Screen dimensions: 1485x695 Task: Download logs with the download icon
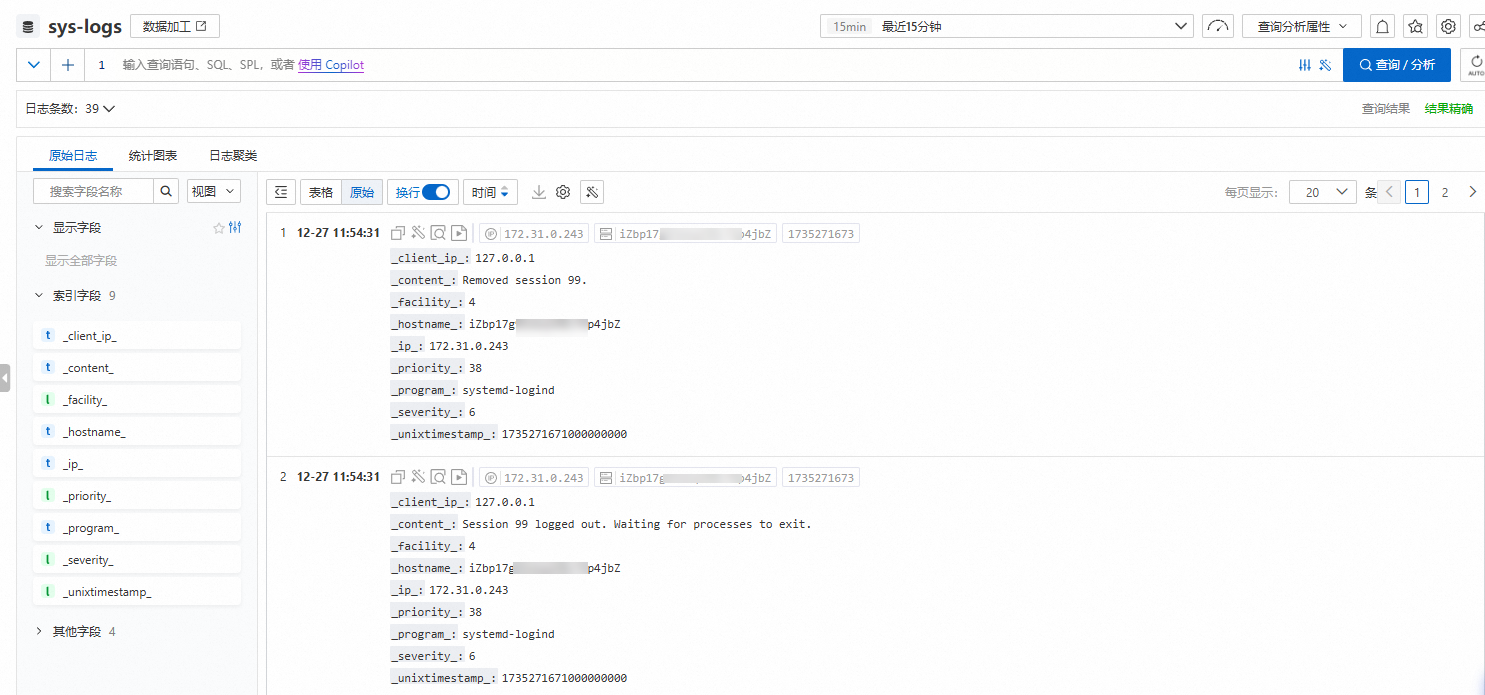click(539, 192)
